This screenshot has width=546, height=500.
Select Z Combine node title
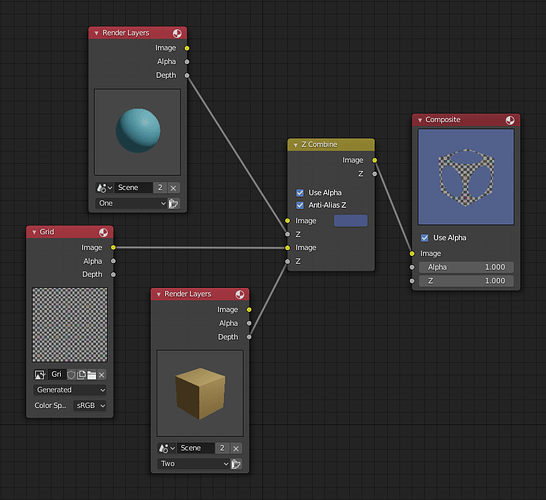tap(319, 144)
